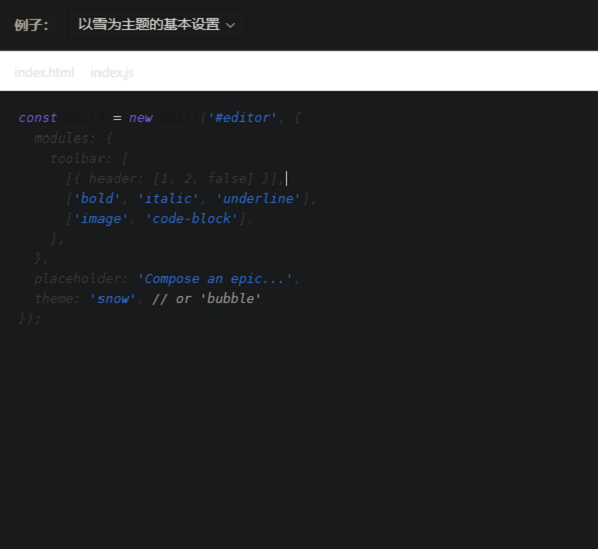598x549 pixels.
Task: Click the 'bold' string in toolbar config
Action: (97, 198)
